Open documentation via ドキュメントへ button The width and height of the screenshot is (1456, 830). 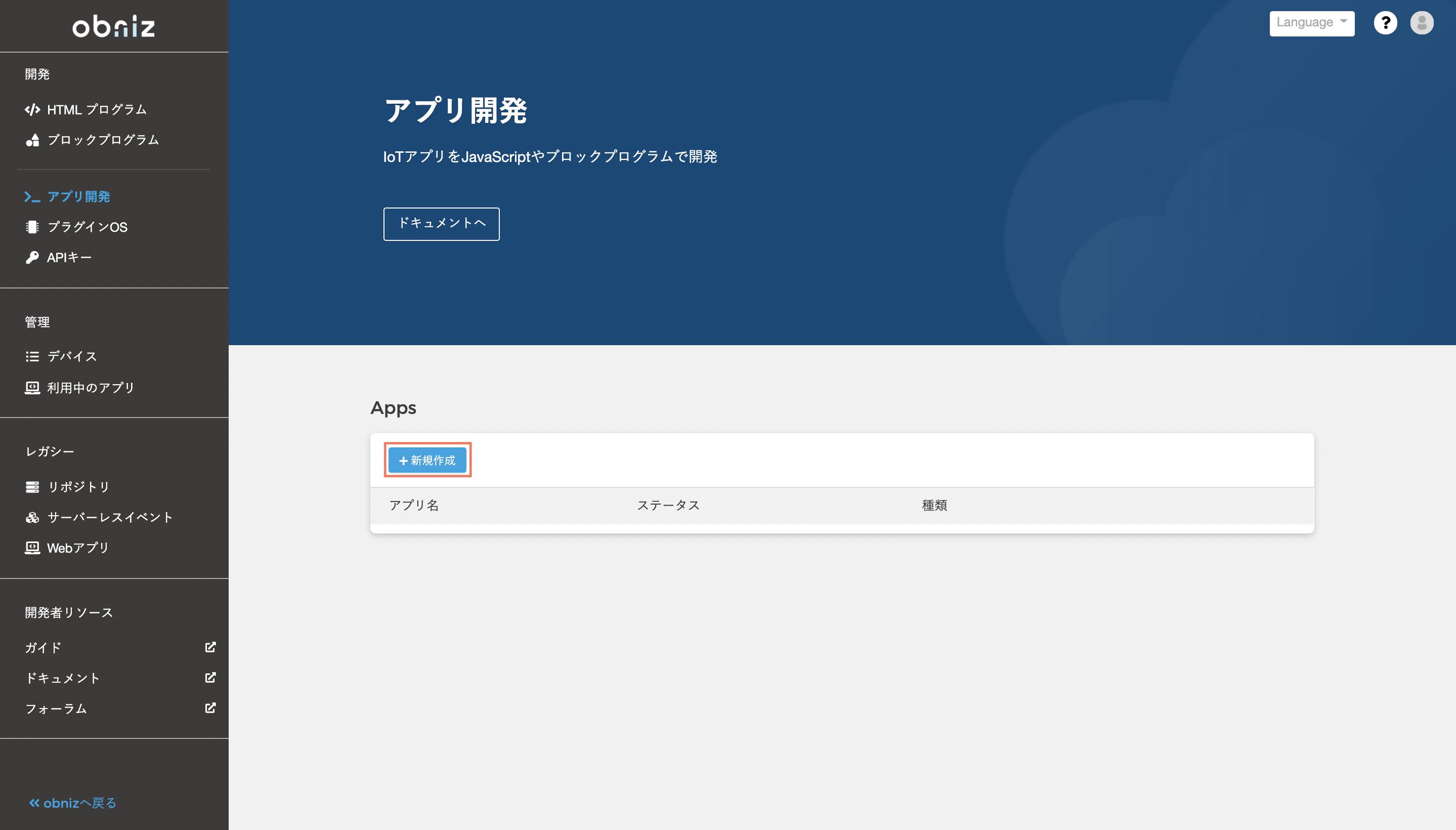pos(441,224)
